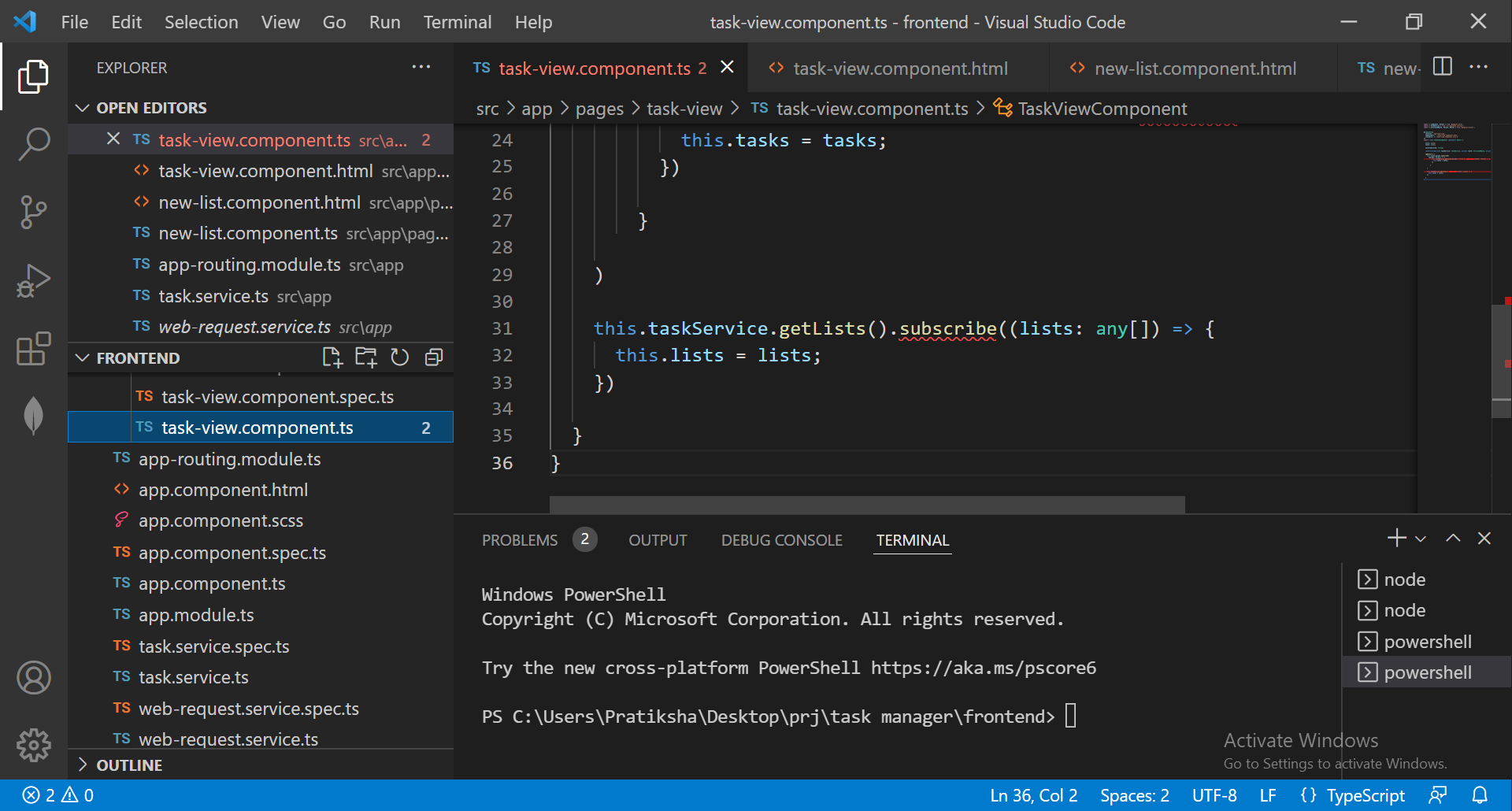Click the errors and warnings status indicator
This screenshot has width=1512, height=811.
click(x=57, y=795)
